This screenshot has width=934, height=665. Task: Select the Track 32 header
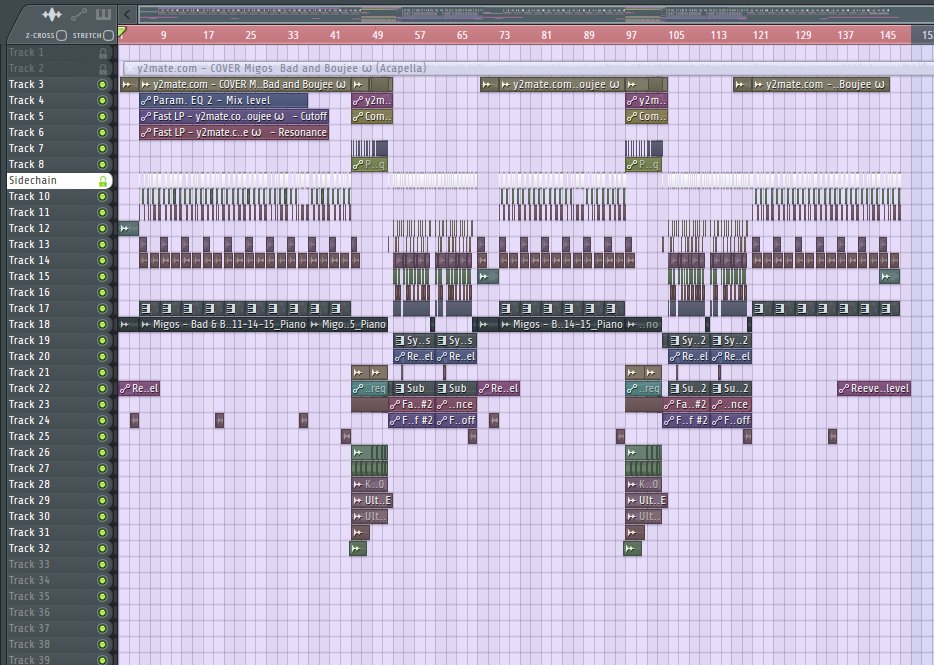(x=59, y=548)
